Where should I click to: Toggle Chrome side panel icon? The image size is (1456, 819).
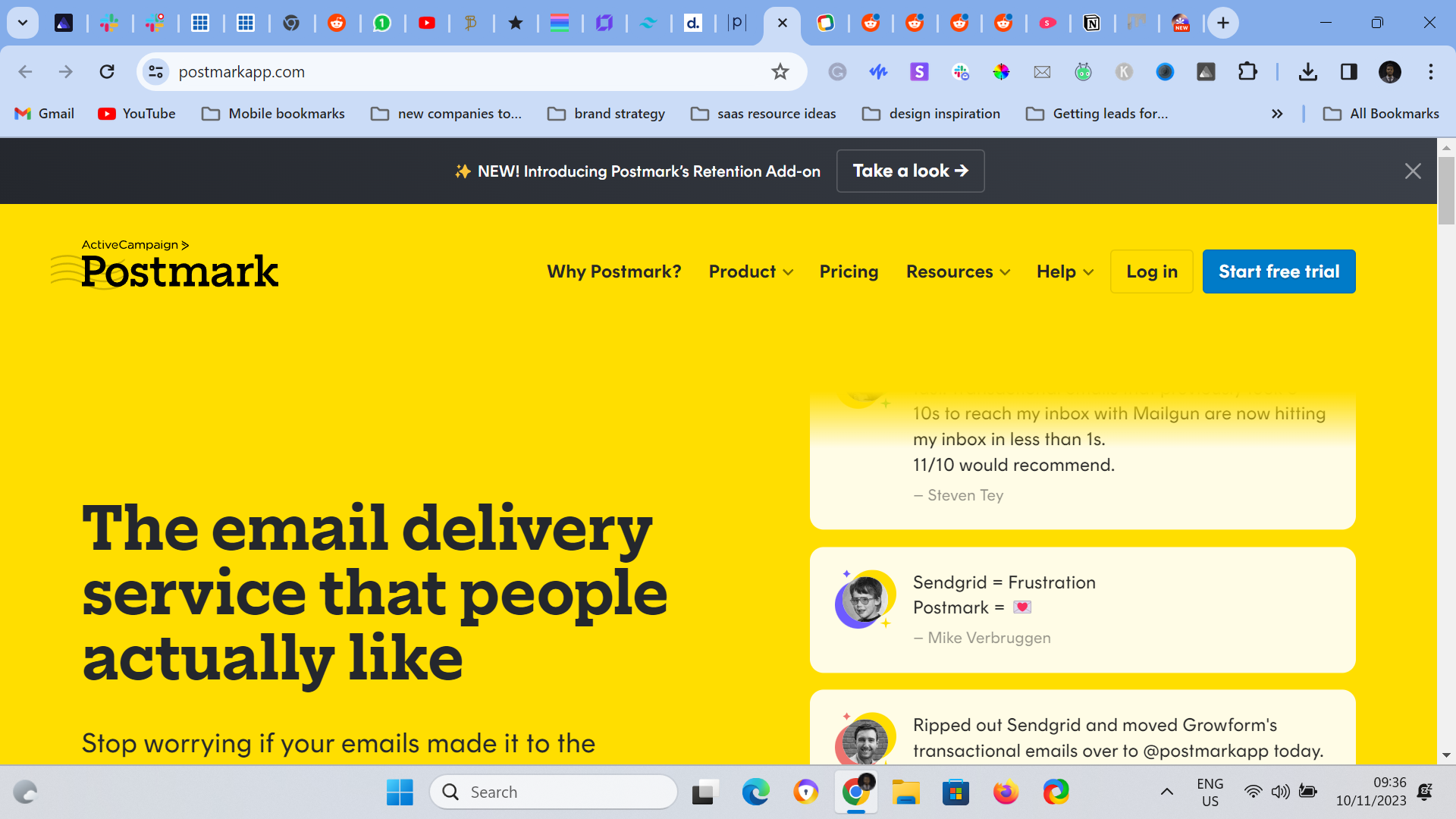[x=1348, y=72]
